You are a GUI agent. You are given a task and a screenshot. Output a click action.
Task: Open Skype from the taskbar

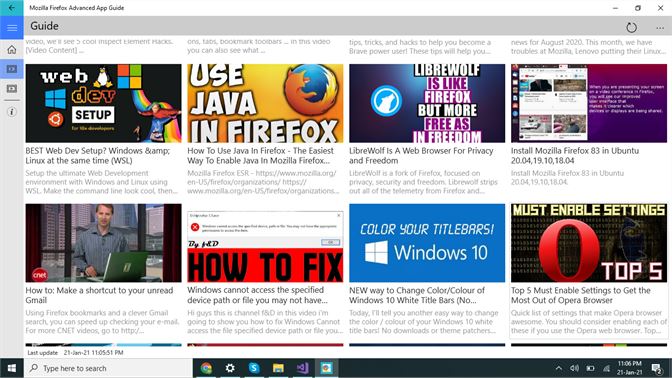click(x=254, y=368)
